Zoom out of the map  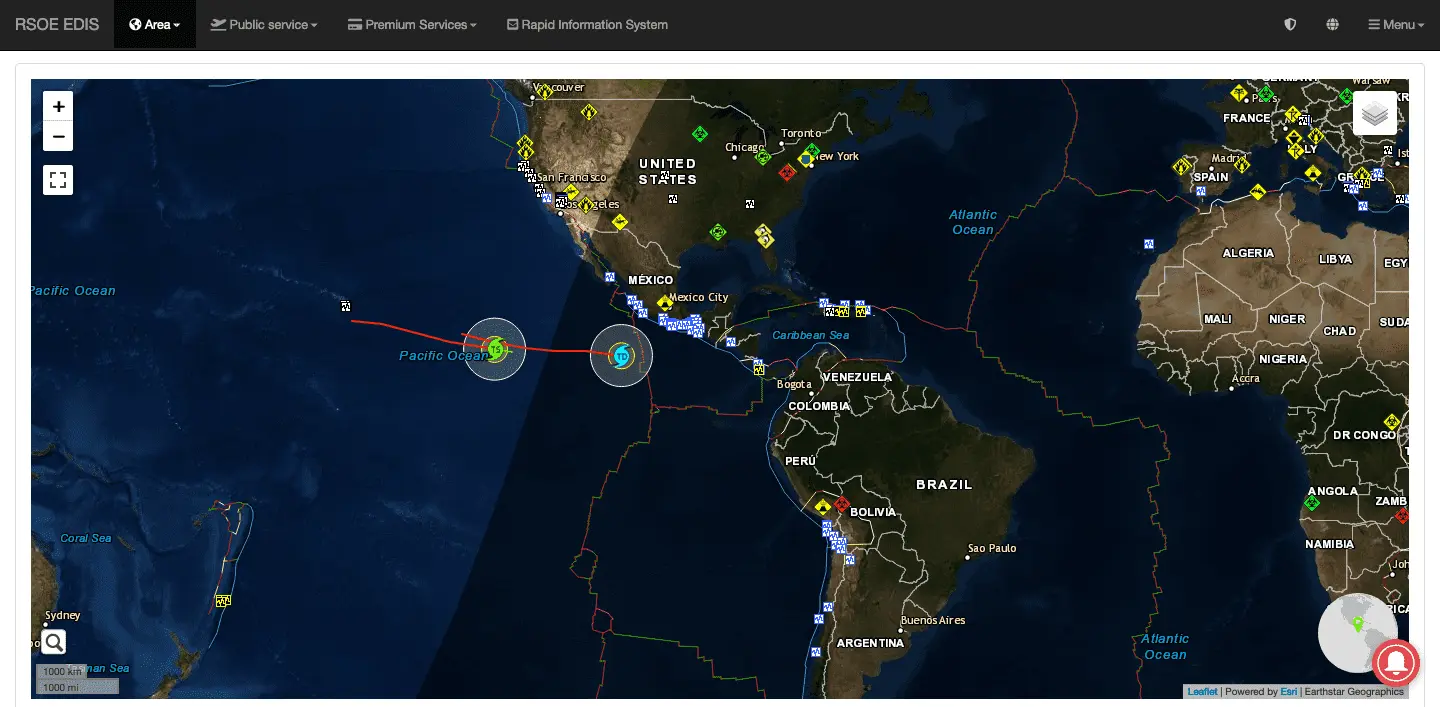pyautogui.click(x=58, y=137)
